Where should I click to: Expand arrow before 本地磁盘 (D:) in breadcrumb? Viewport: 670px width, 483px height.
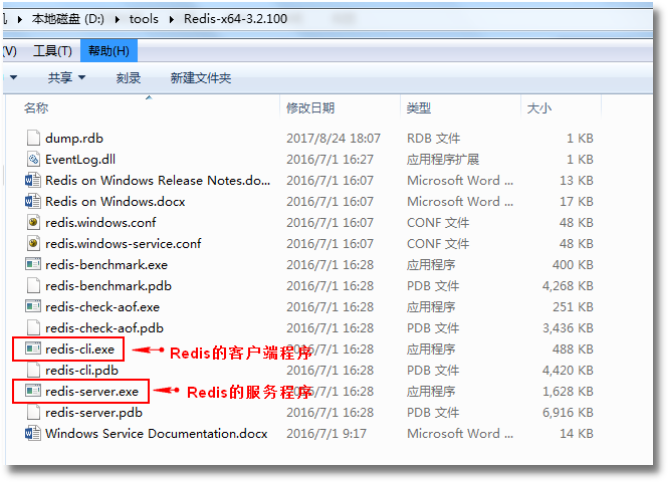[20, 19]
